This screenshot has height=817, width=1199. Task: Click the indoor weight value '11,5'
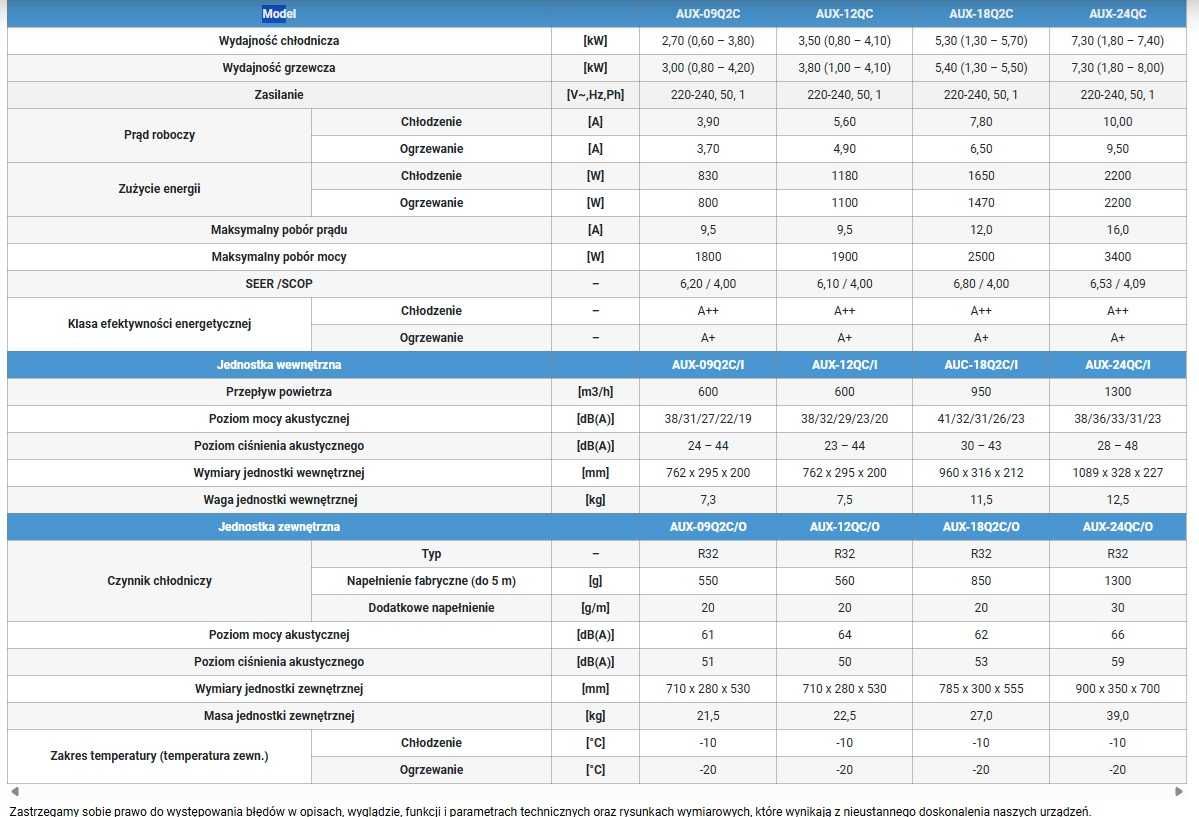pos(981,500)
